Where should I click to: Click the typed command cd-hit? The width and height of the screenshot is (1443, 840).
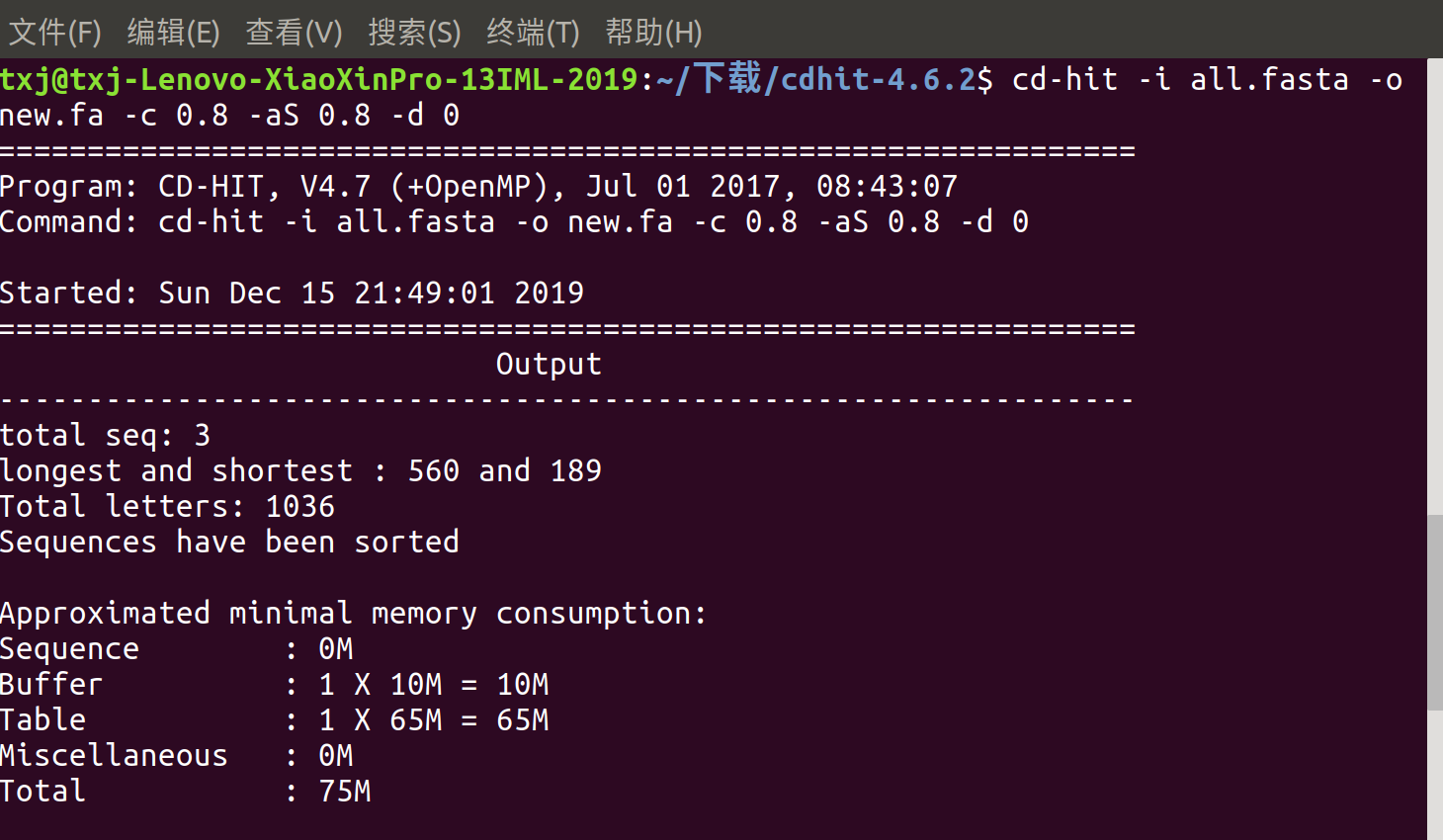coord(1064,79)
